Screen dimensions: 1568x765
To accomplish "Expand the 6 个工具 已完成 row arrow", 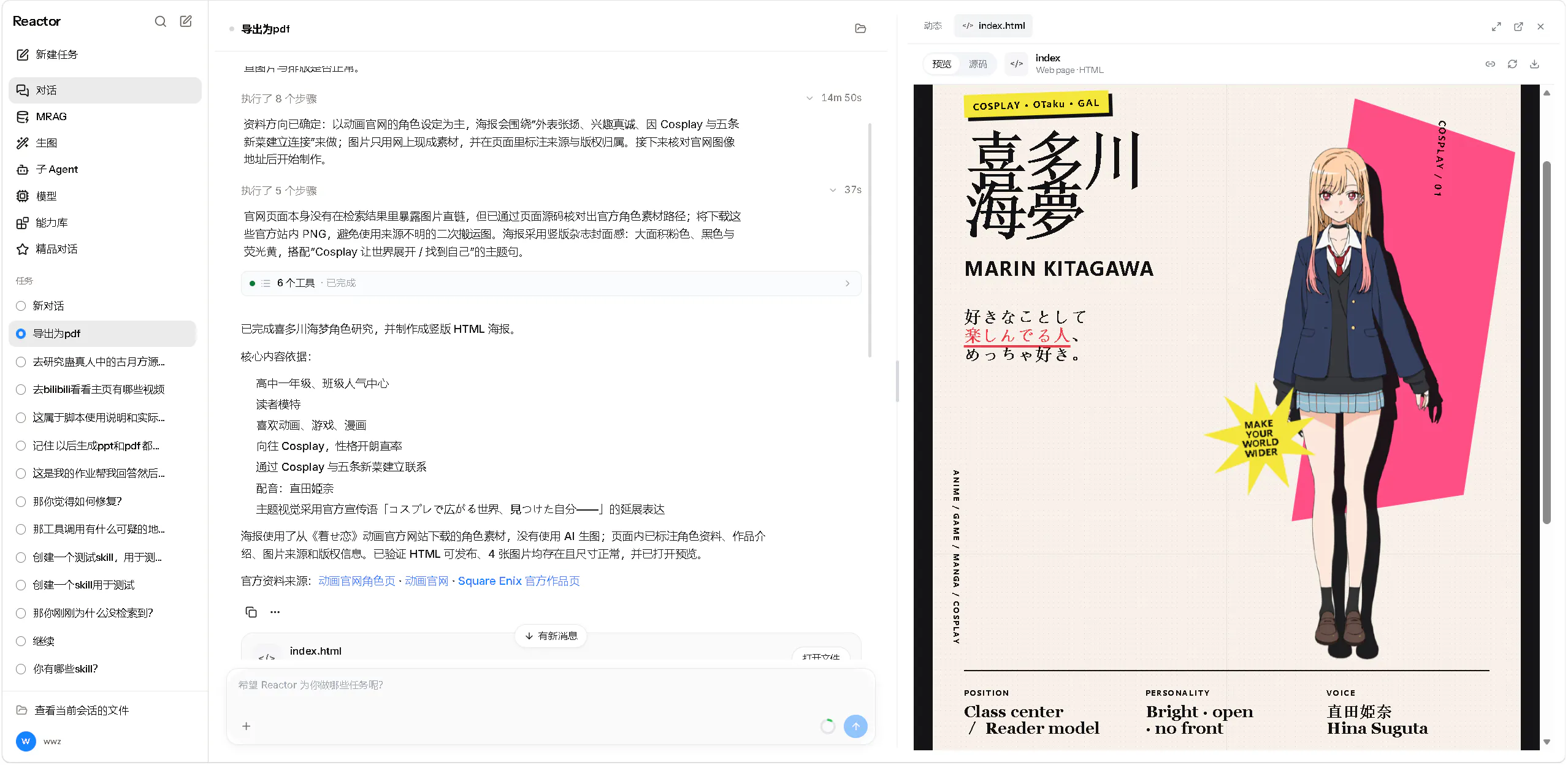I will (847, 283).
